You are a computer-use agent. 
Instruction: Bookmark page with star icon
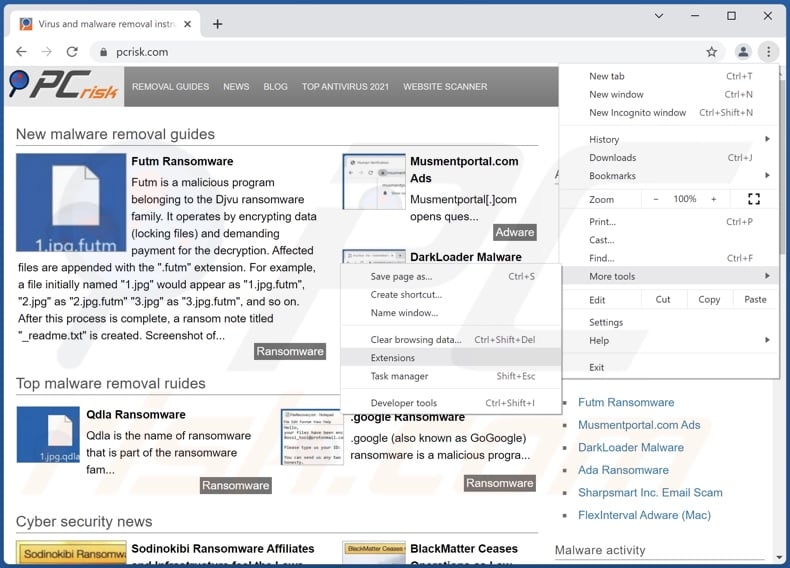711,52
